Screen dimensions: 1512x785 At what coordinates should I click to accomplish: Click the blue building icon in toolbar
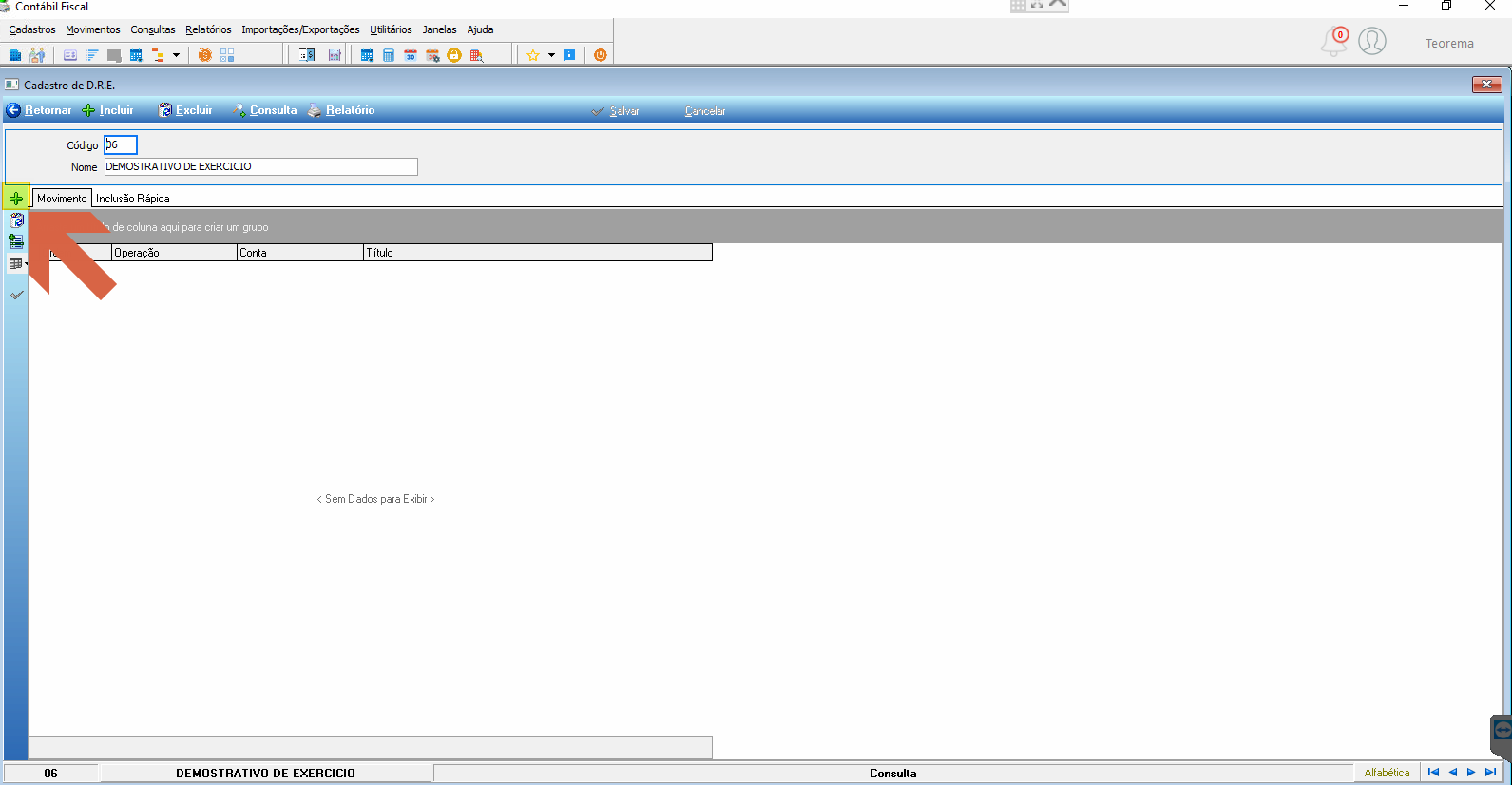(15, 55)
